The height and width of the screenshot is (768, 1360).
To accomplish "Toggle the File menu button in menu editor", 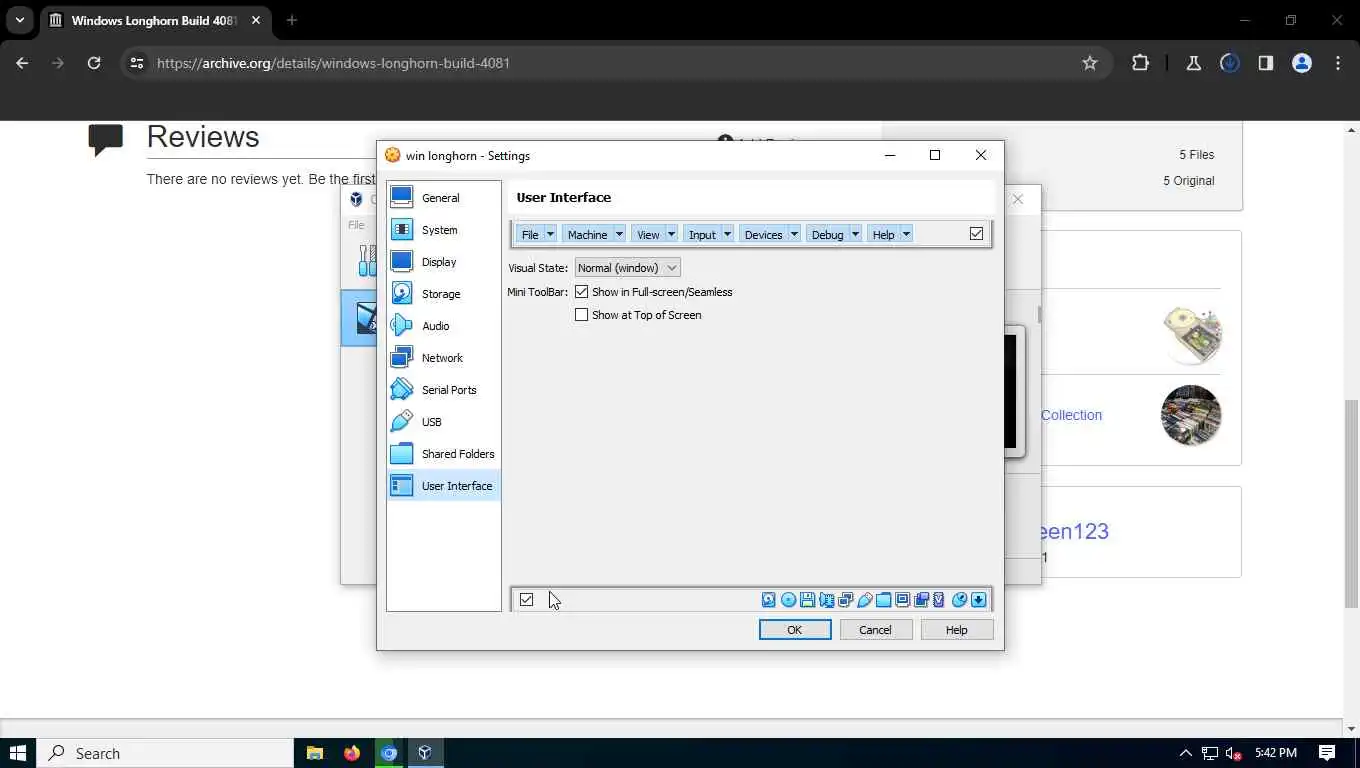I will click(530, 234).
